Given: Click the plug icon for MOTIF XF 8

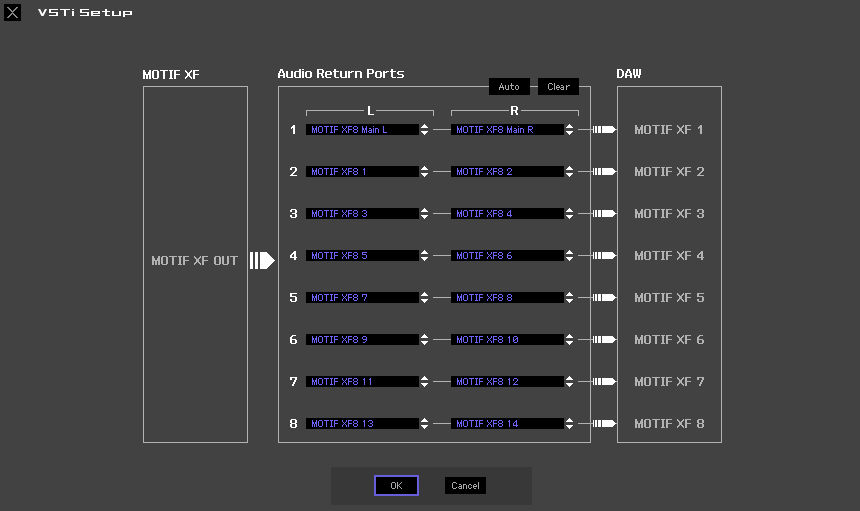Looking at the screenshot, I should coord(603,424).
